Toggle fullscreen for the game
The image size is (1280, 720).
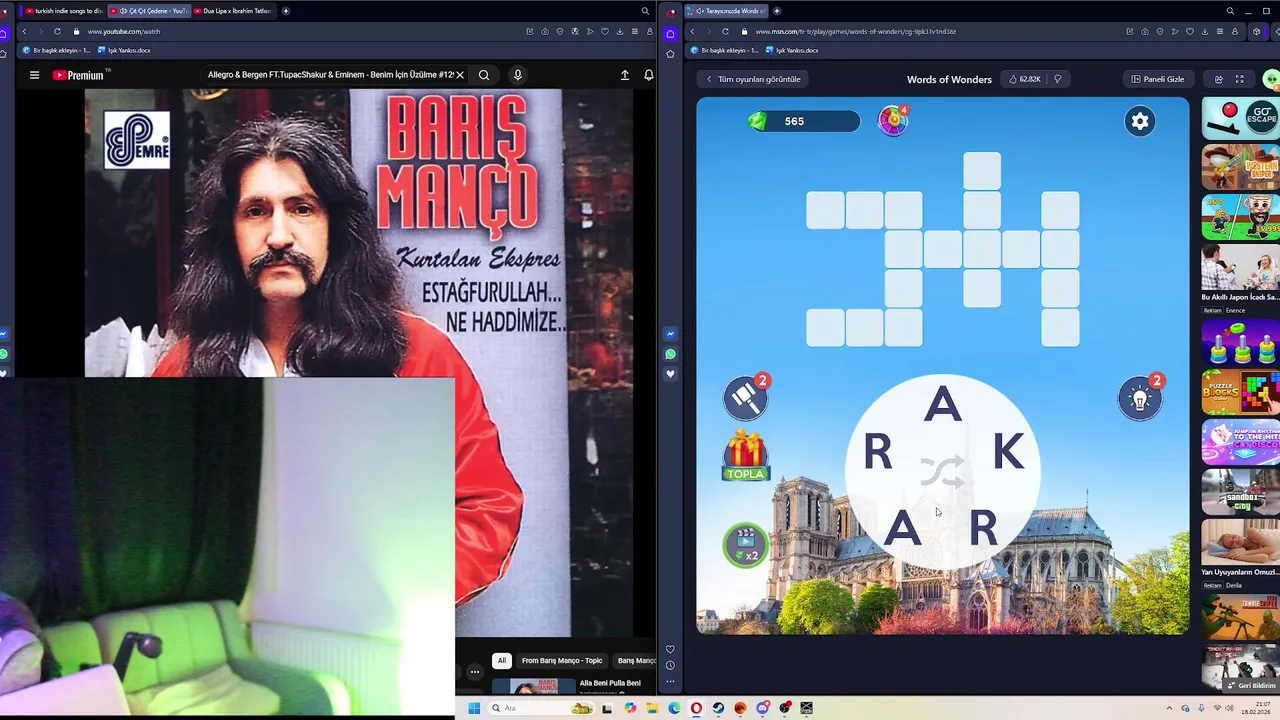coord(1240,79)
